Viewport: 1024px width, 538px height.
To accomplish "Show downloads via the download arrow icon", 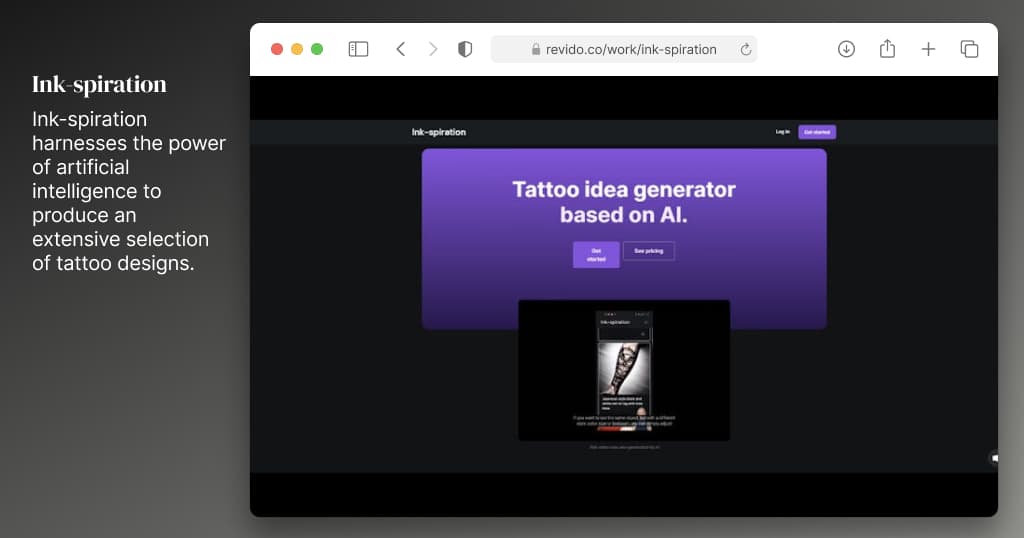I will click(x=846, y=49).
